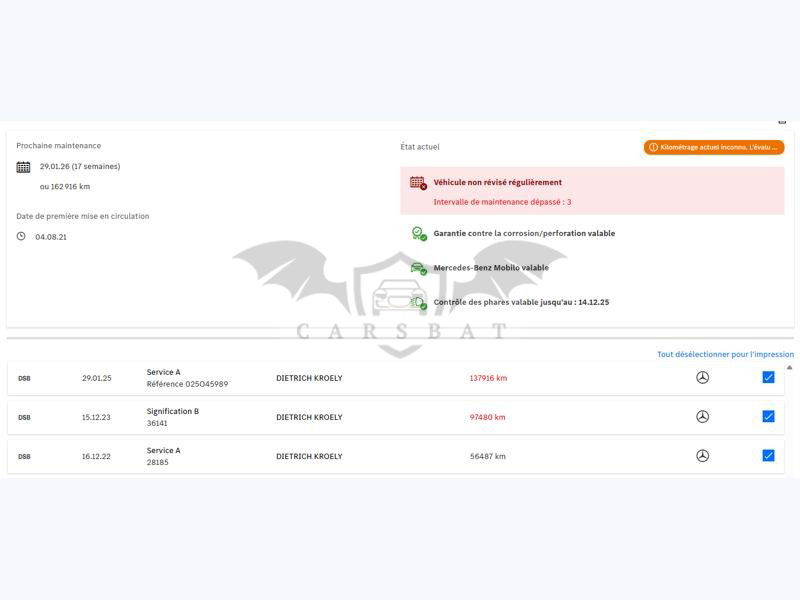This screenshot has width=800, height=600.
Task: Click the calendar icon beside next maintenance date
Action: (23, 167)
